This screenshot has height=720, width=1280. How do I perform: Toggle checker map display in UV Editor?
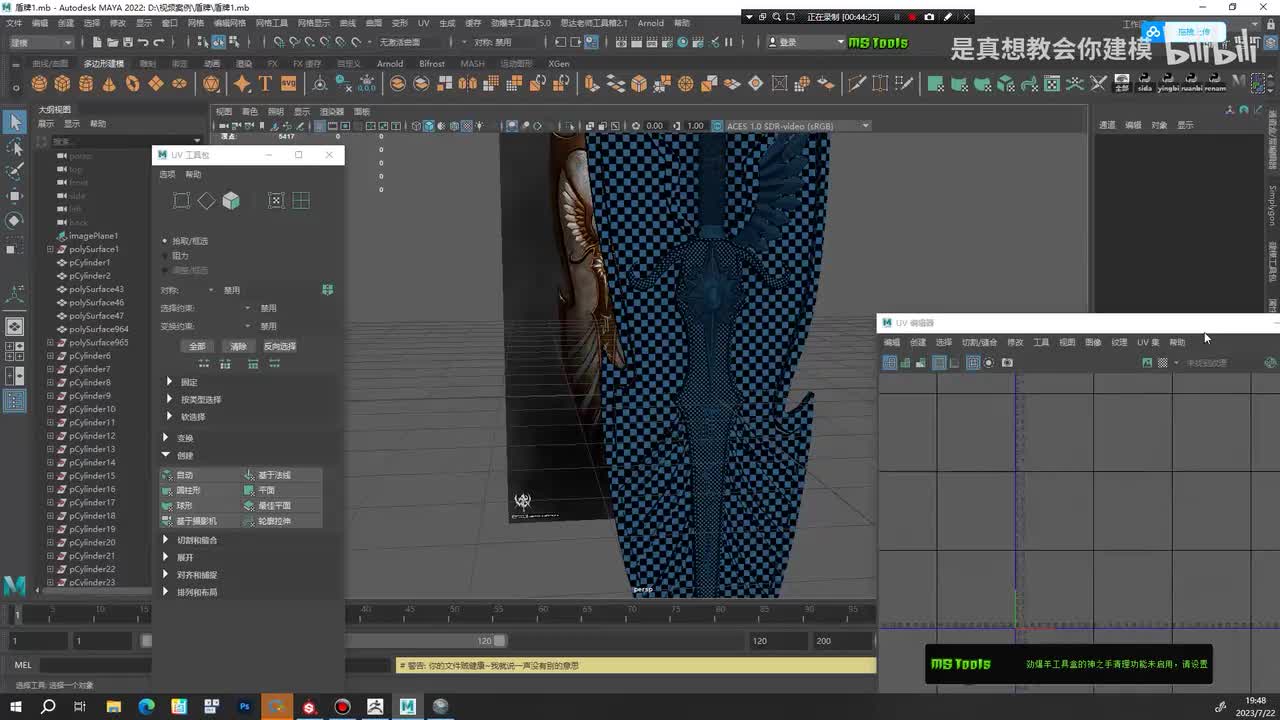(x=1162, y=363)
